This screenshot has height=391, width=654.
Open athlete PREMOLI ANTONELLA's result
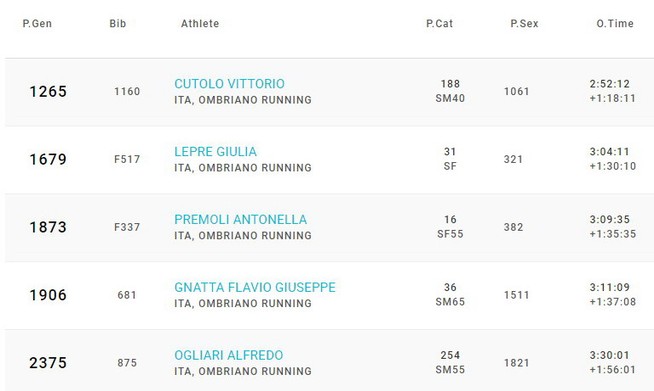241,219
